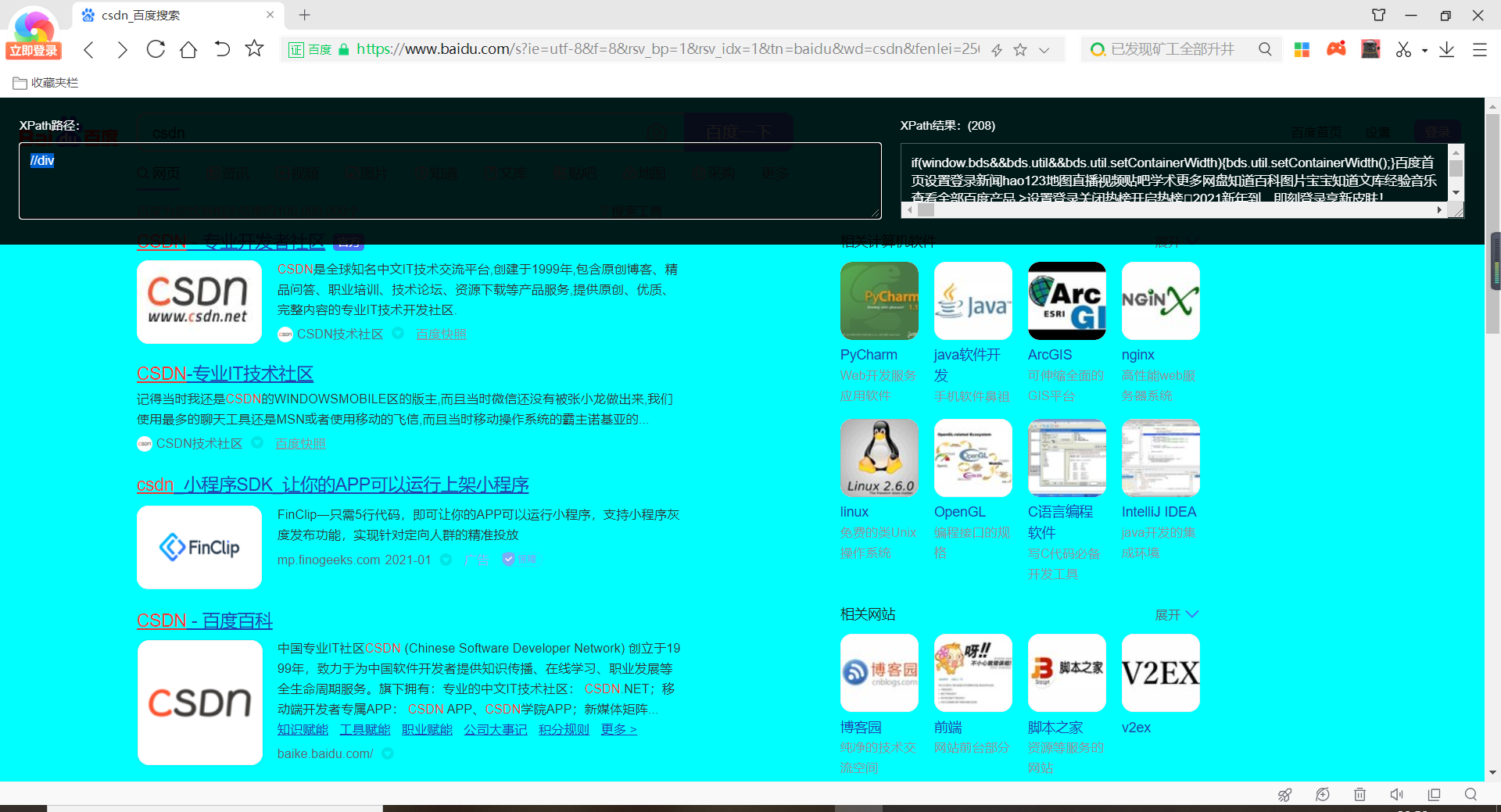Open the CSDN-专业IT技术社区 result link
1501x812 pixels.
[225, 374]
